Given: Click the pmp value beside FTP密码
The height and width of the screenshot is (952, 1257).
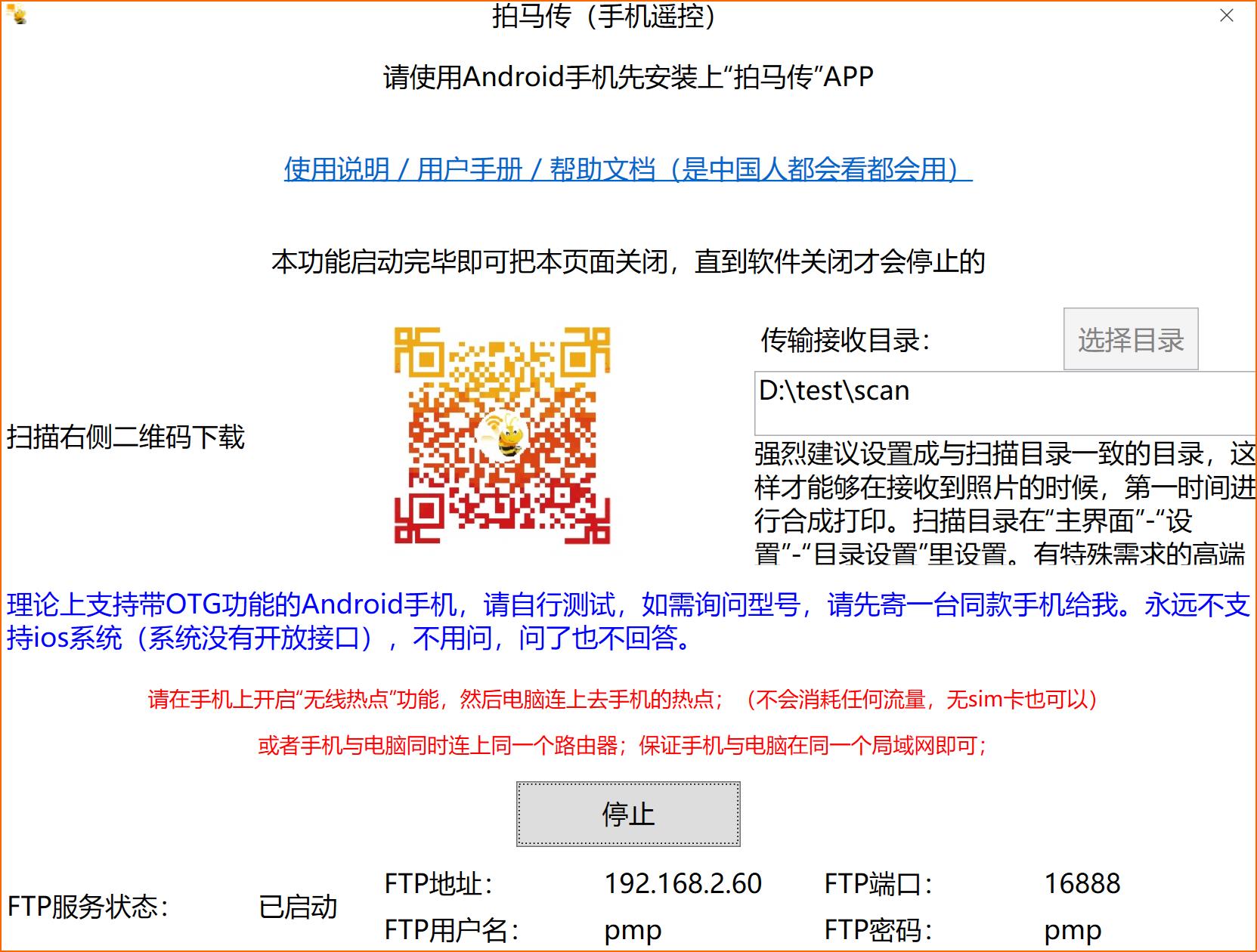Looking at the screenshot, I should (1073, 930).
